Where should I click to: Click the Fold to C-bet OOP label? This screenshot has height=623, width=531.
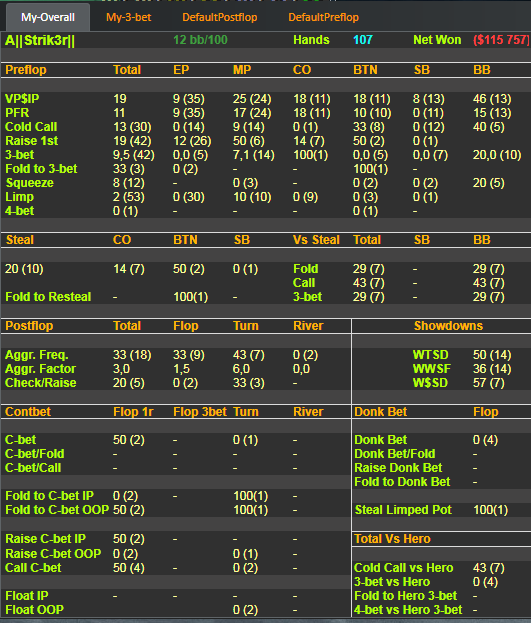tap(57, 510)
